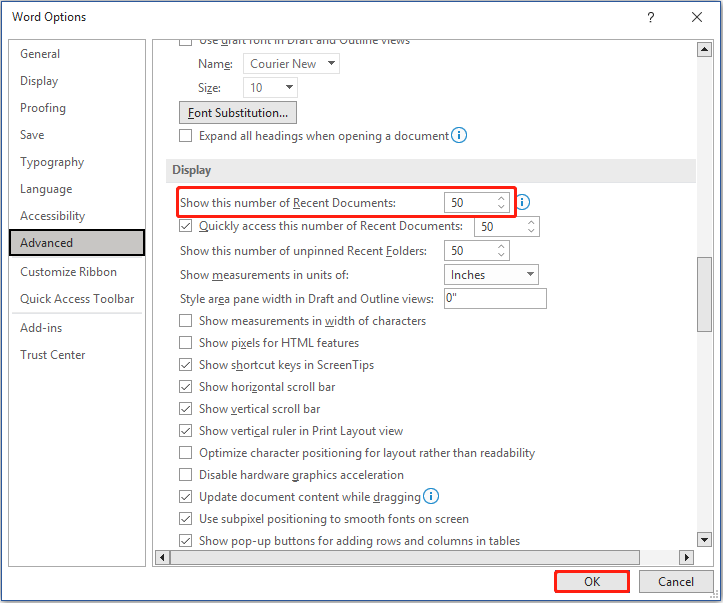This screenshot has height=603, width=723.
Task: Confirm settings with OK button
Action: (592, 582)
